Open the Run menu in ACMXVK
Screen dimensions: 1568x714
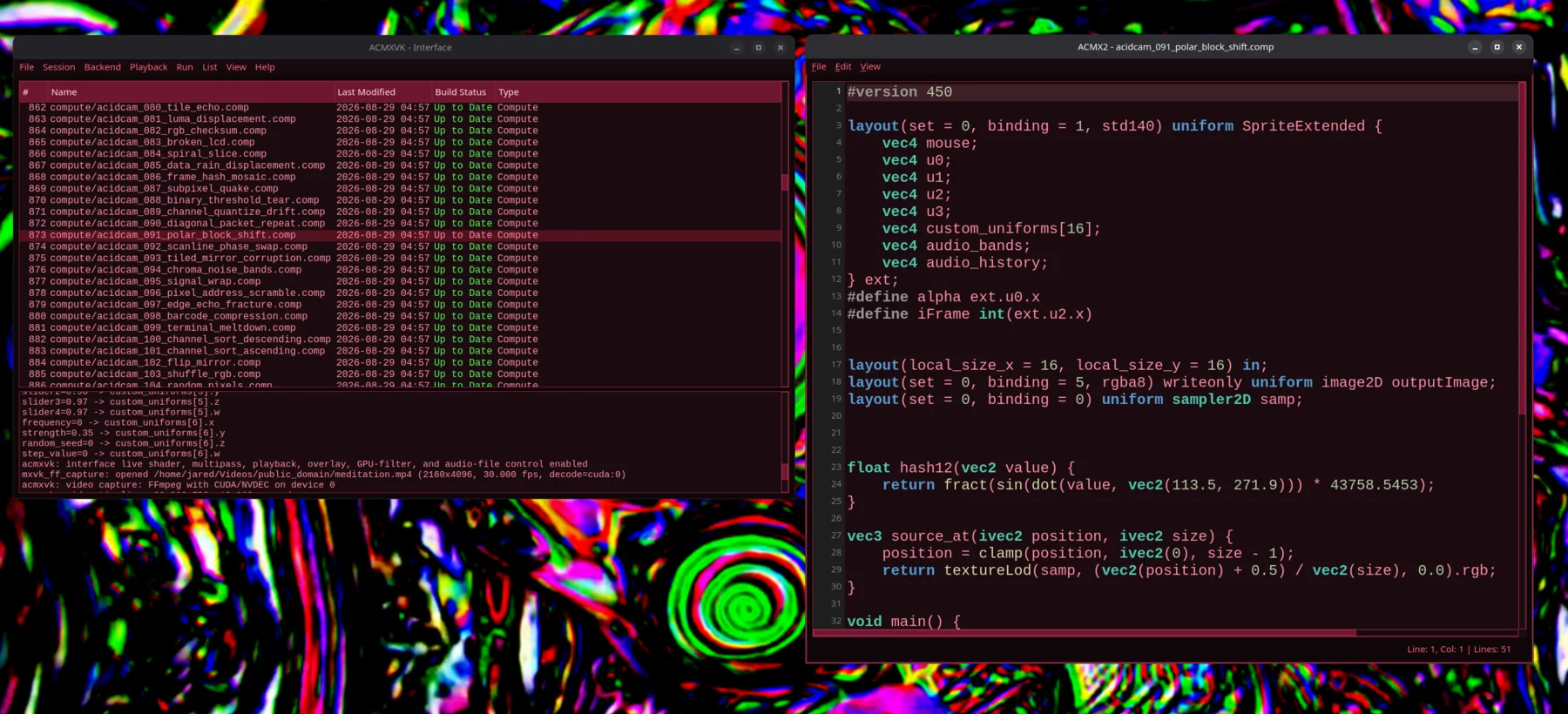[x=185, y=67]
